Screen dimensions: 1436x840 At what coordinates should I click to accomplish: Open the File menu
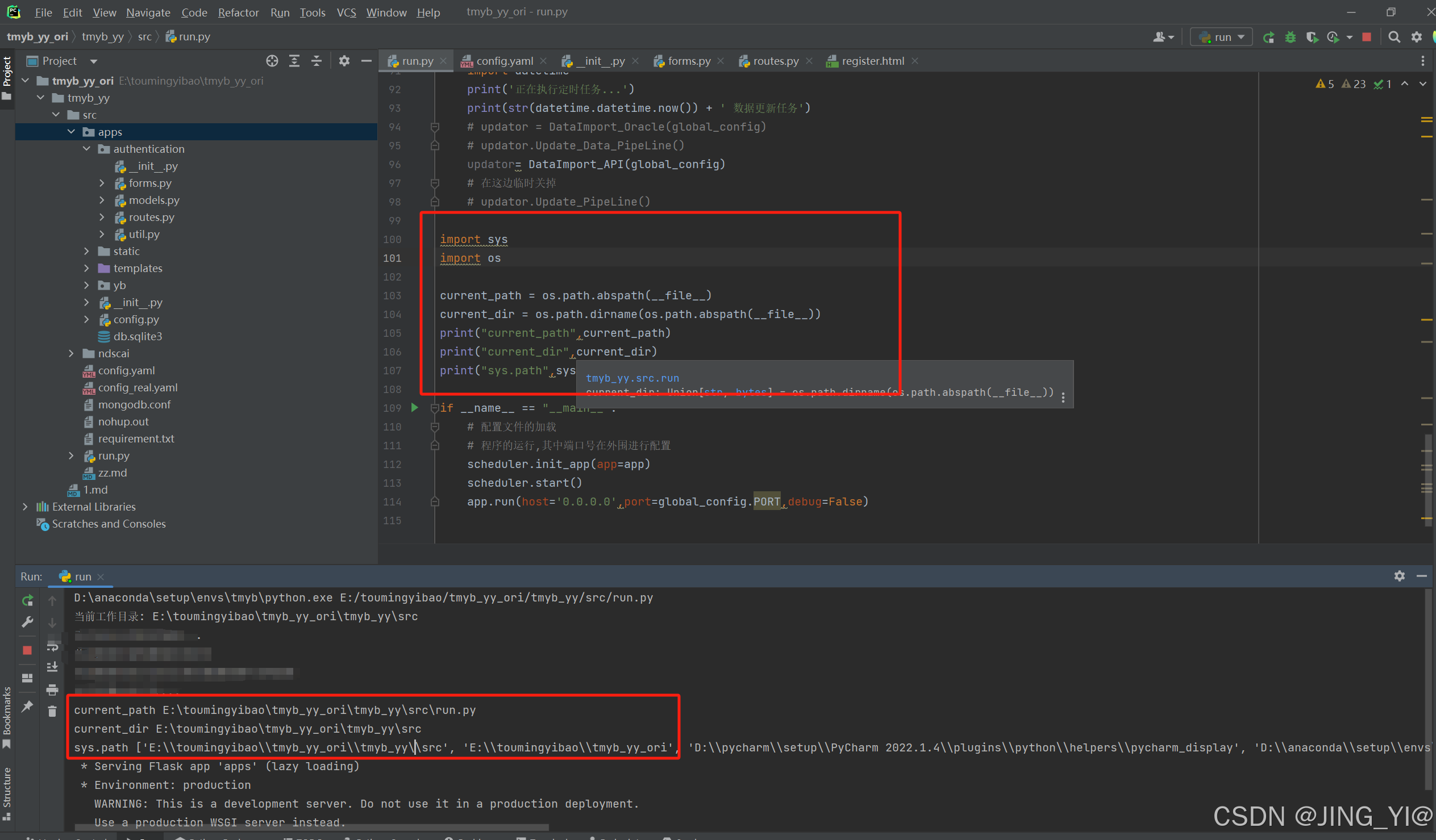(x=43, y=12)
